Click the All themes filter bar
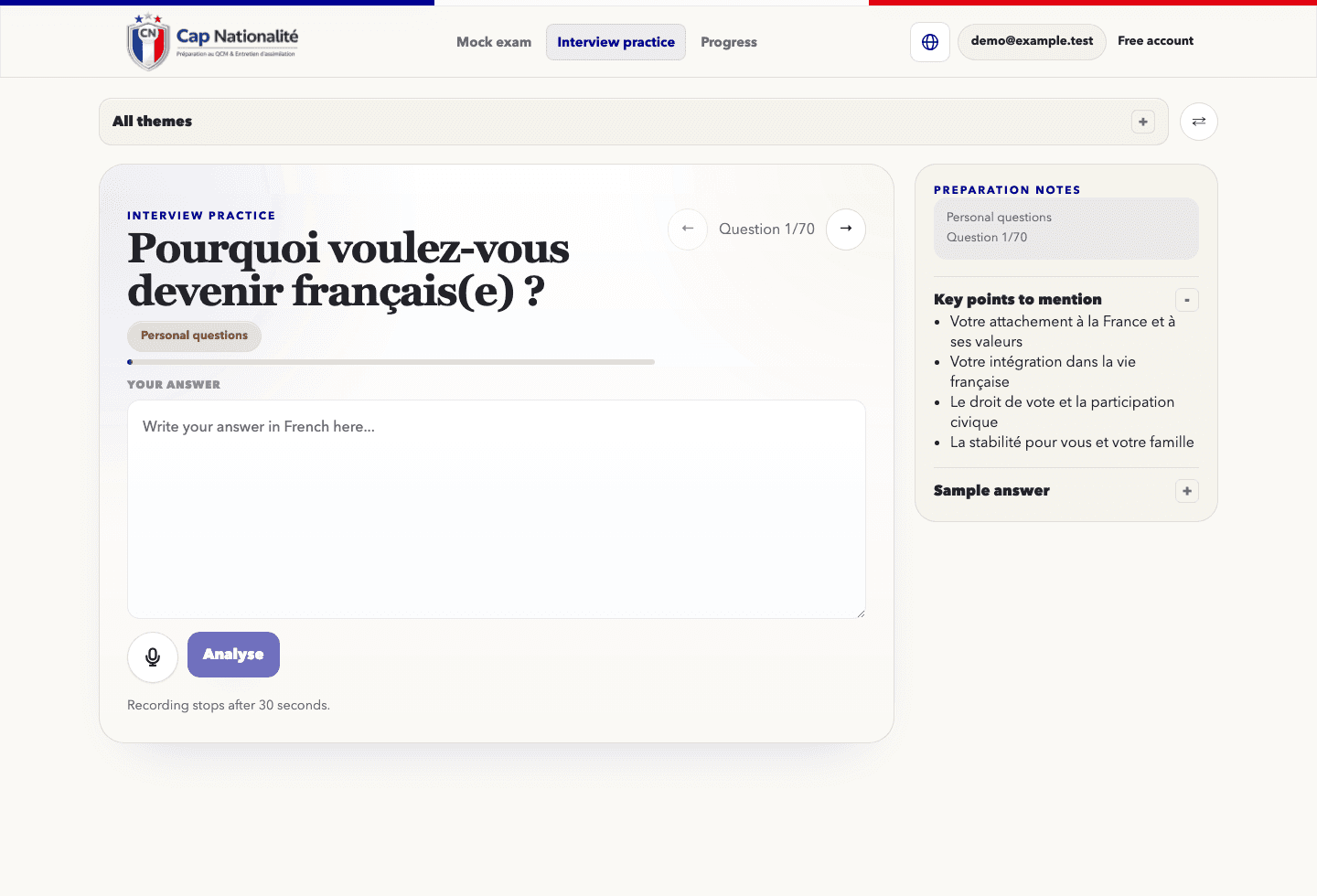This screenshot has height=896, width=1317. pos(634,122)
